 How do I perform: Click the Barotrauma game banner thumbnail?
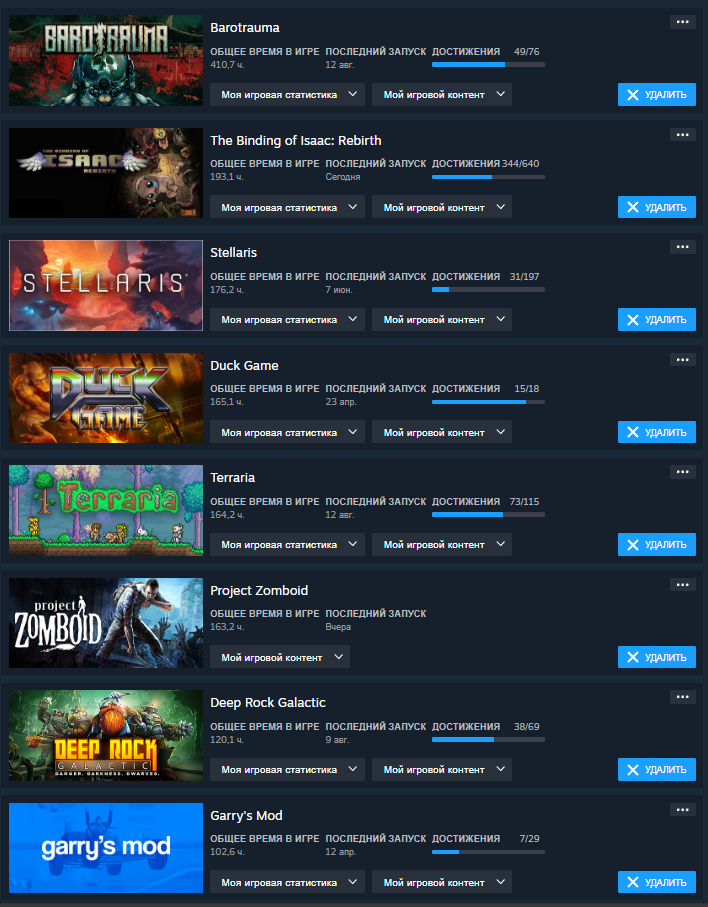tap(106, 60)
